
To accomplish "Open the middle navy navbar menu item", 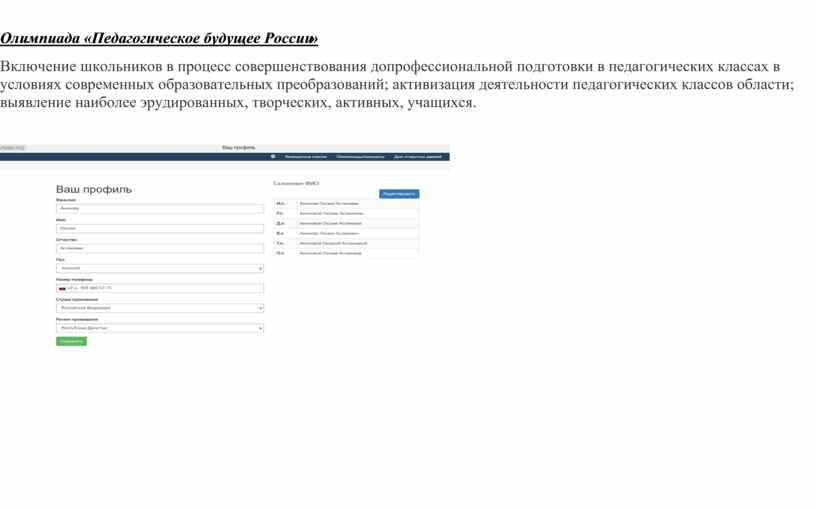I will [360, 157].
